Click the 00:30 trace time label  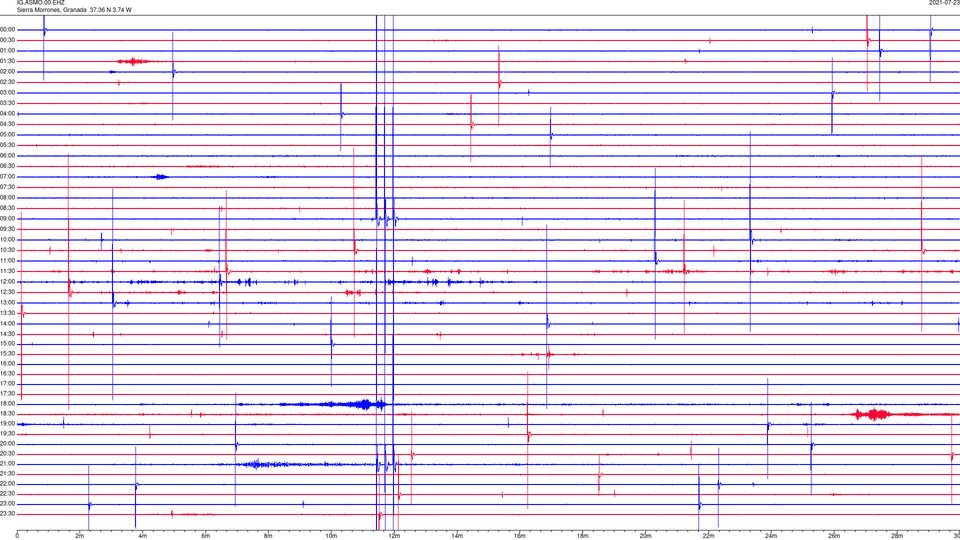(x=8, y=40)
